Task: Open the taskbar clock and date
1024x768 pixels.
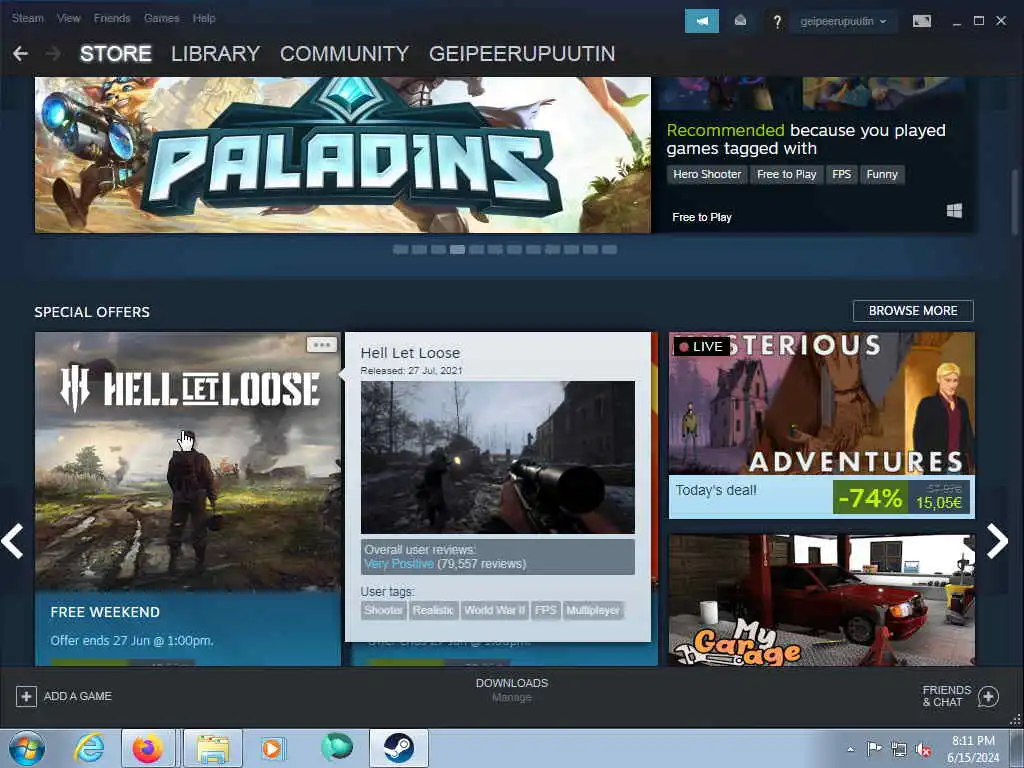Action: point(973,749)
